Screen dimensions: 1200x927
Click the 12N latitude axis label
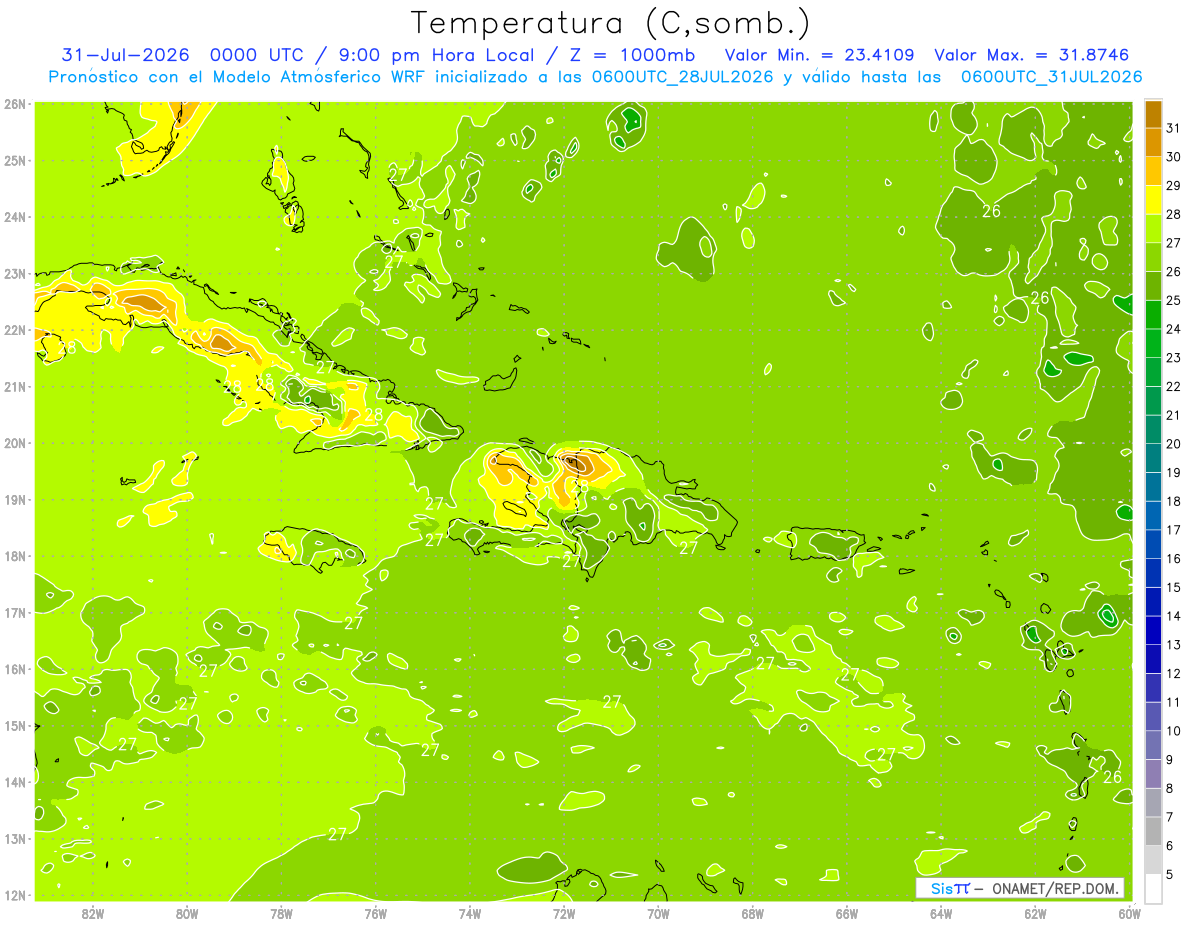[15, 895]
